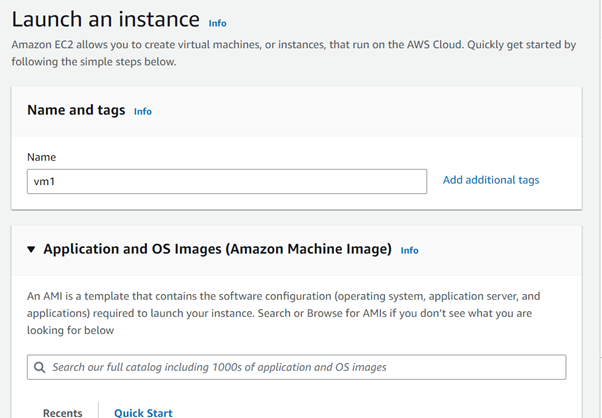Open Info next to Launch an instance
602x418 pixels.
217,23
